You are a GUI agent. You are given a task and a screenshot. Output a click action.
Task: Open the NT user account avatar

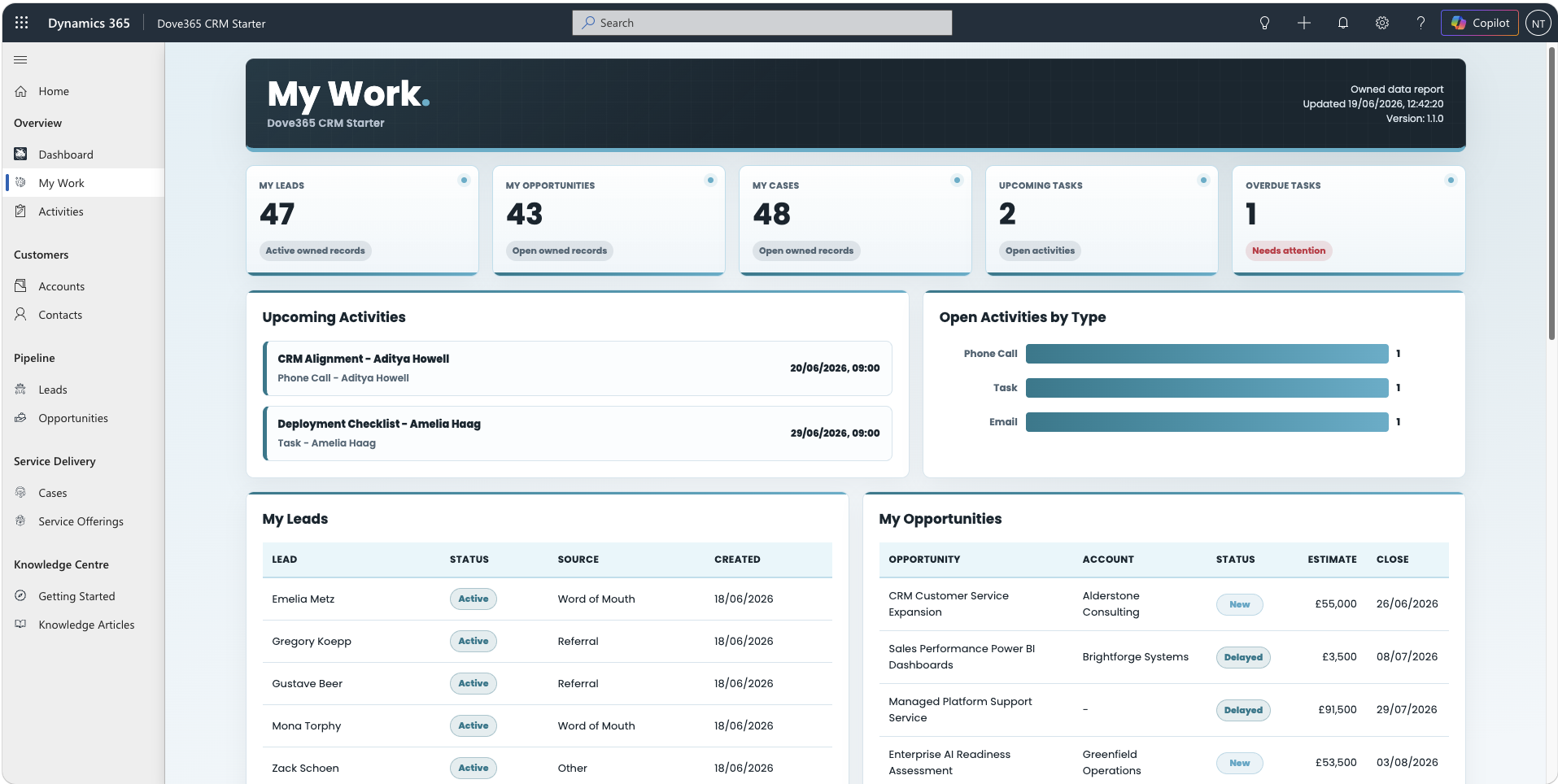[x=1538, y=23]
